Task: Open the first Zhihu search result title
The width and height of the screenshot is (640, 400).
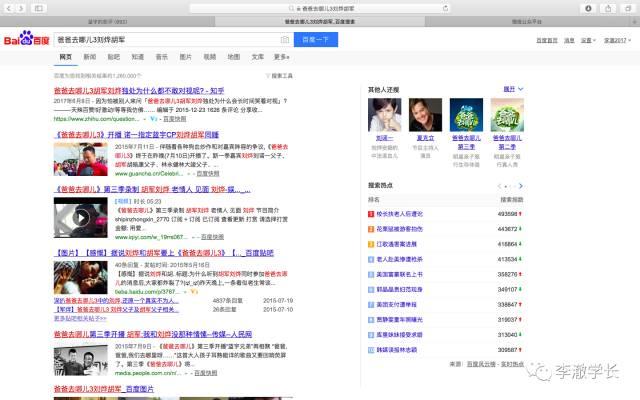Action: coord(139,91)
